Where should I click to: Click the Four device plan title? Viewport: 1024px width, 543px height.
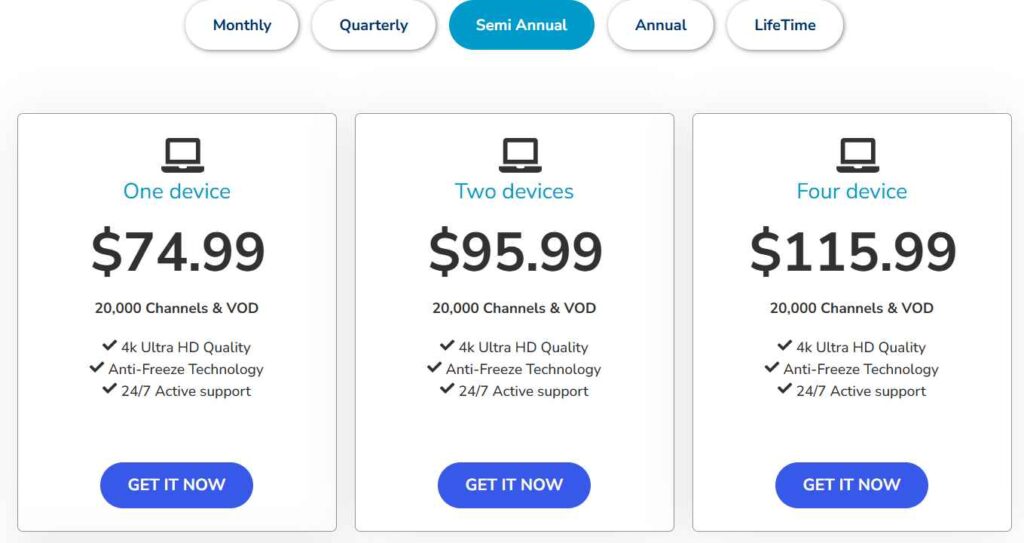pyautogui.click(x=852, y=191)
